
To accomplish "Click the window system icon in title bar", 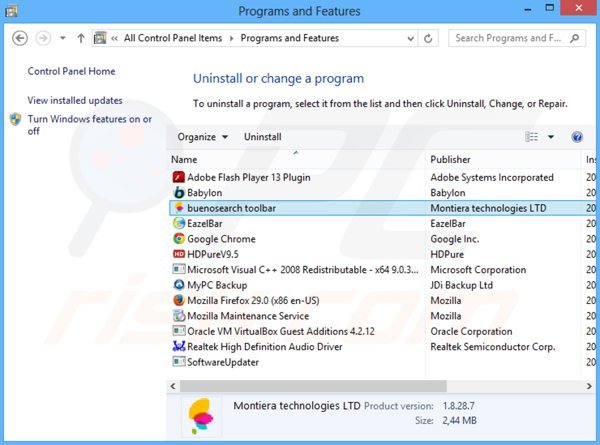I will pos(11,11).
